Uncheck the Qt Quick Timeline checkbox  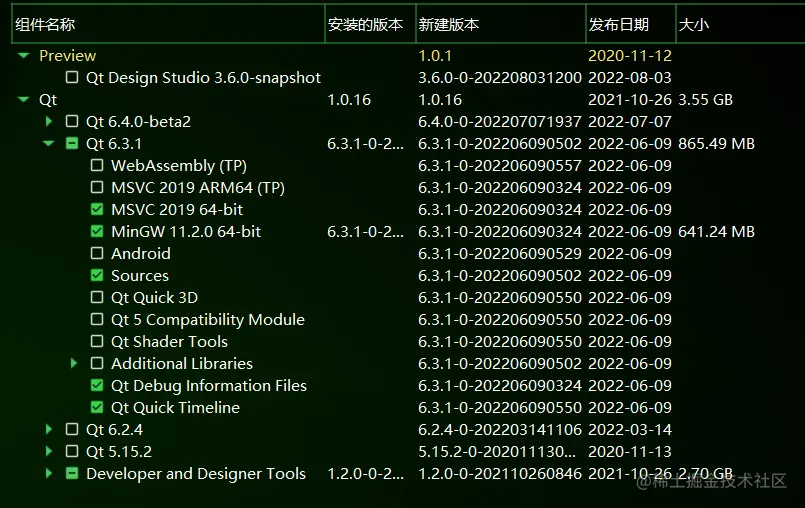(97, 407)
